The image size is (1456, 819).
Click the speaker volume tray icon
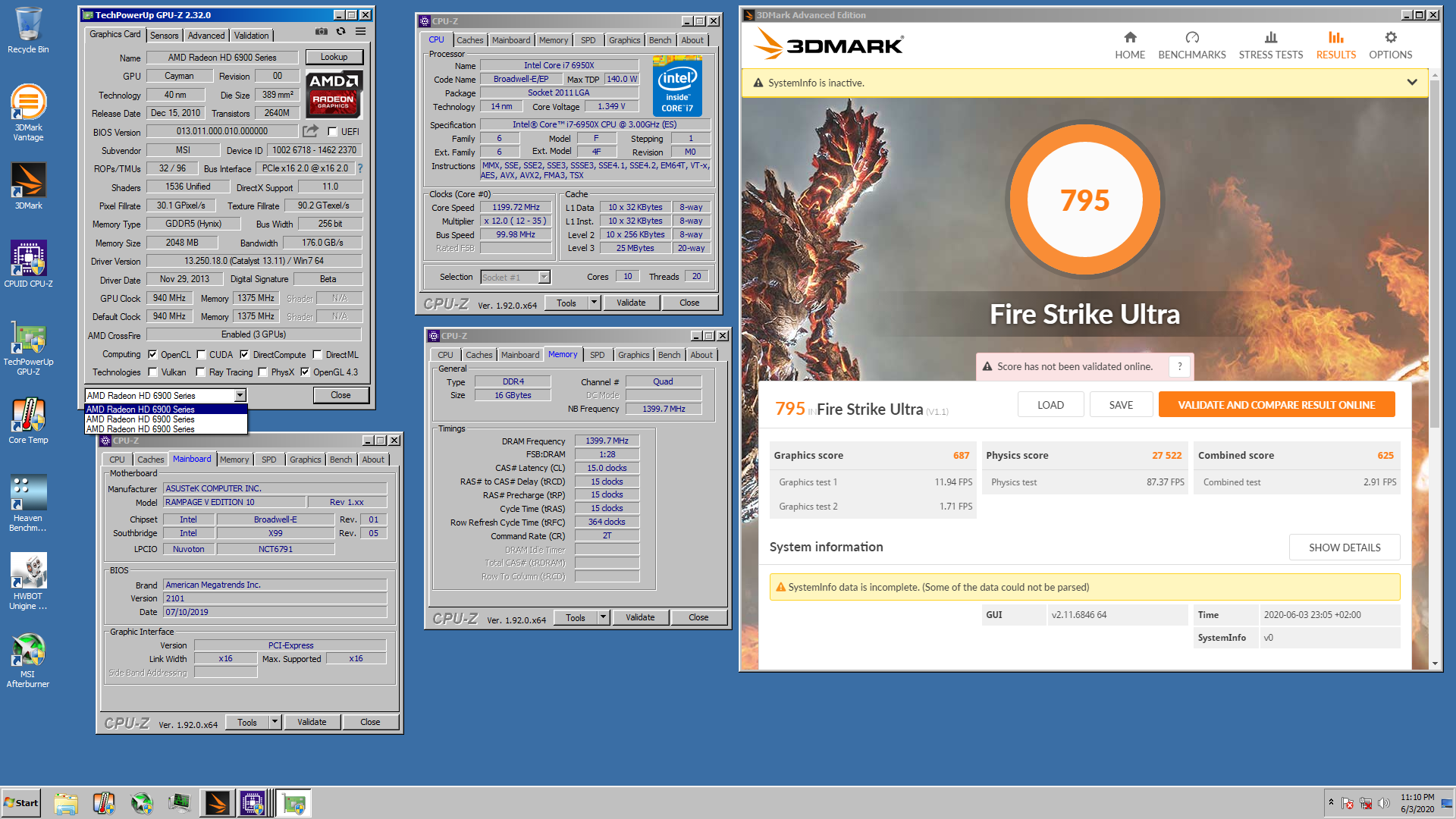(x=1384, y=803)
